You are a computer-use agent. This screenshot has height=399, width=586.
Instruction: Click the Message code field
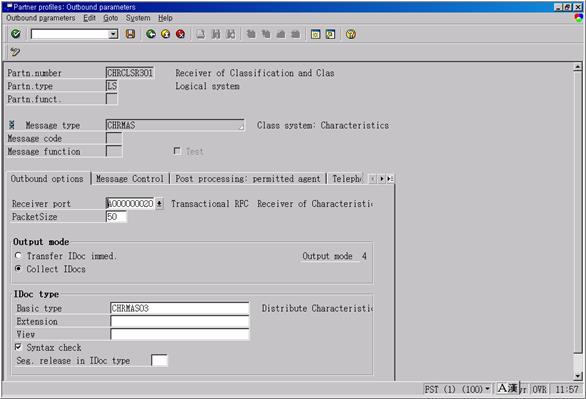114,138
